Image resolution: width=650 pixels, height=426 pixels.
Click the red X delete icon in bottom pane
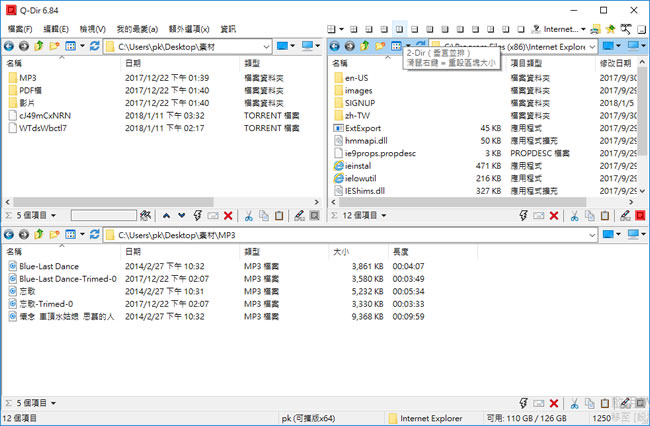tap(554, 403)
